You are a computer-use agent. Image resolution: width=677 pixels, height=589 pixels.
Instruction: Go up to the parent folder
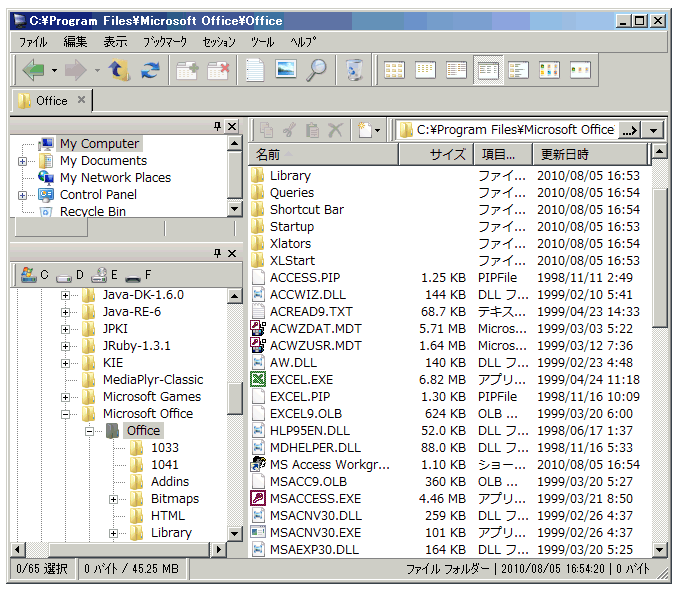pyautogui.click(x=119, y=70)
